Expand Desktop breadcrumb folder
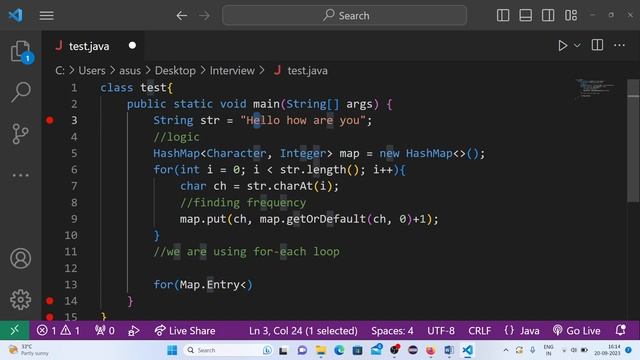This screenshot has height=360, width=640. (x=175, y=71)
